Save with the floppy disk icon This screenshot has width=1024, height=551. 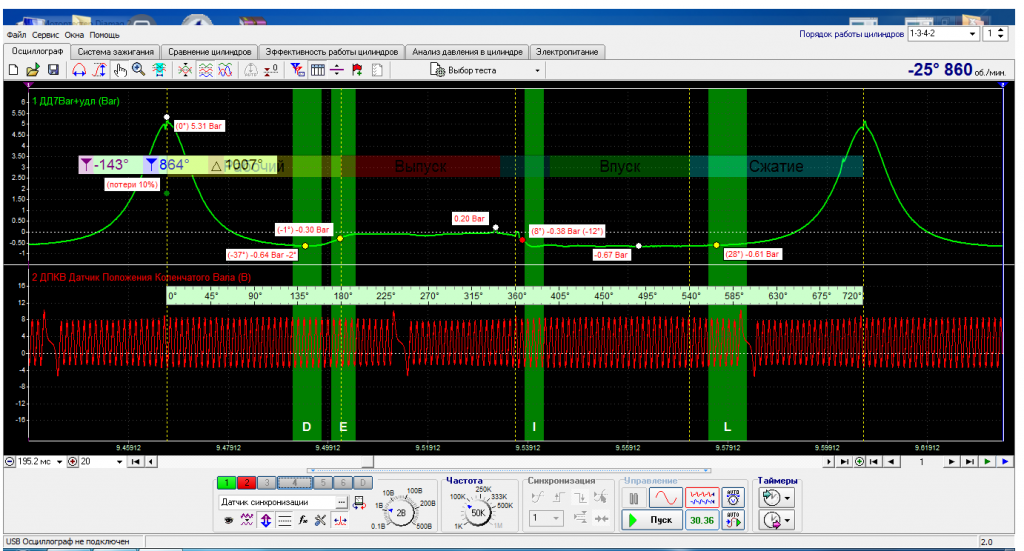pyautogui.click(x=54, y=70)
